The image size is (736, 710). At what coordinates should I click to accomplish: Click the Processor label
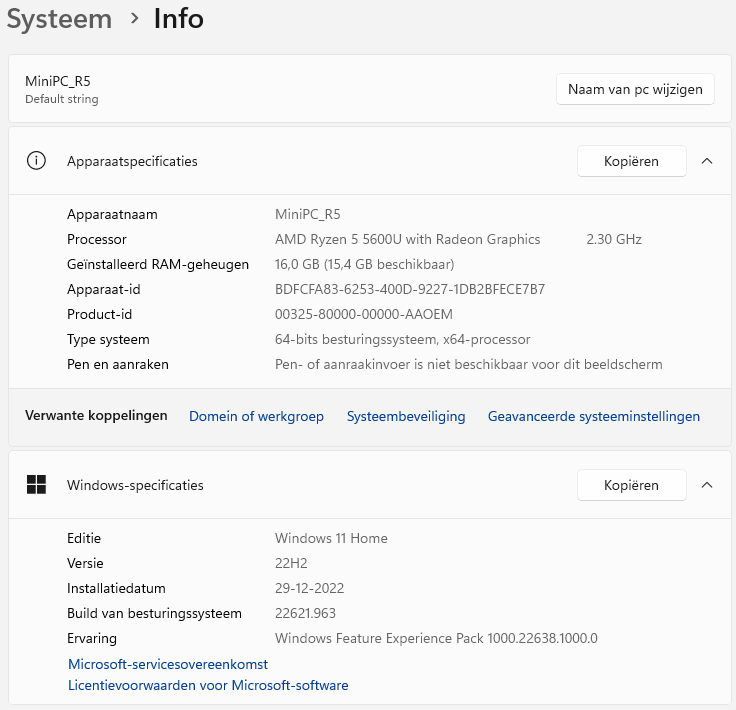pyautogui.click(x=97, y=239)
